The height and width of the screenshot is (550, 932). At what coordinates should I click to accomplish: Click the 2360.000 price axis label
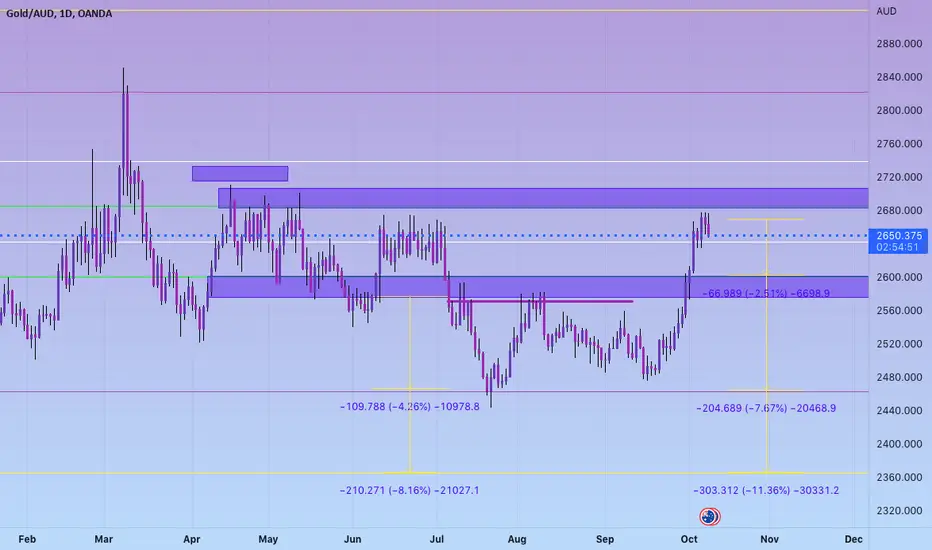(x=899, y=477)
